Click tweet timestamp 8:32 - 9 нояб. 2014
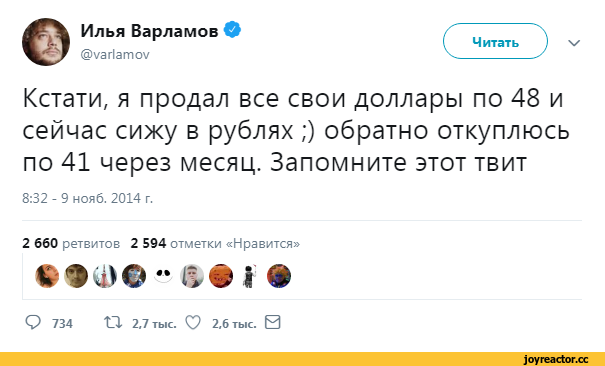 coord(88,198)
